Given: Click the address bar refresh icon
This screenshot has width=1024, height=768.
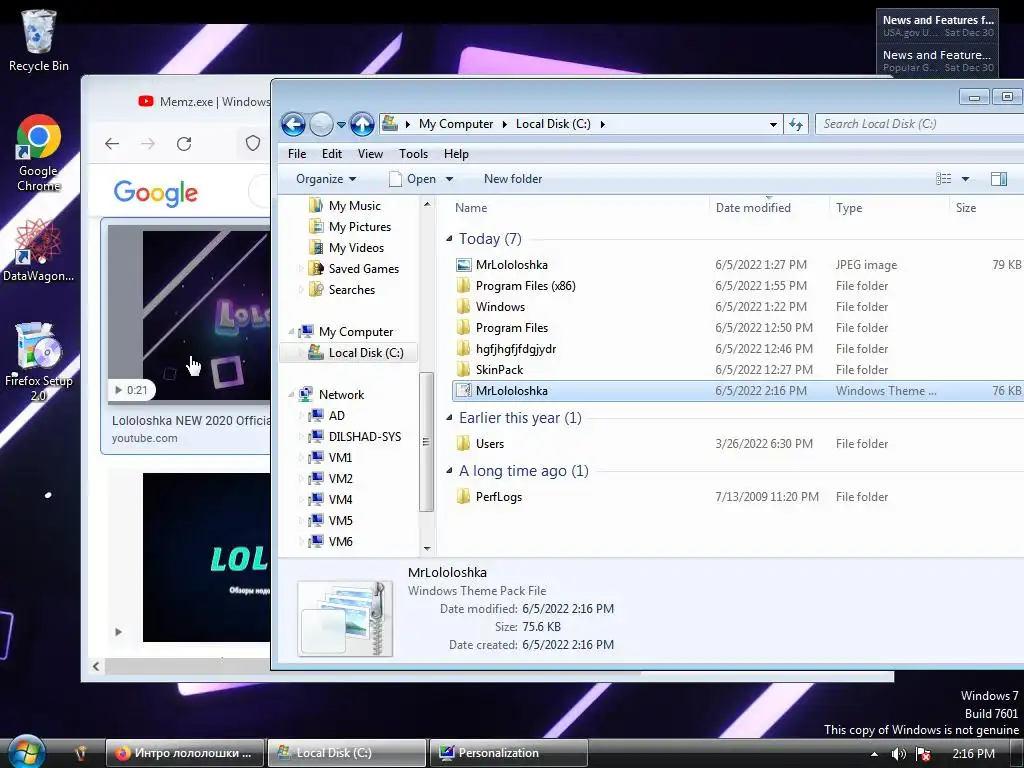Looking at the screenshot, I should [x=795, y=124].
